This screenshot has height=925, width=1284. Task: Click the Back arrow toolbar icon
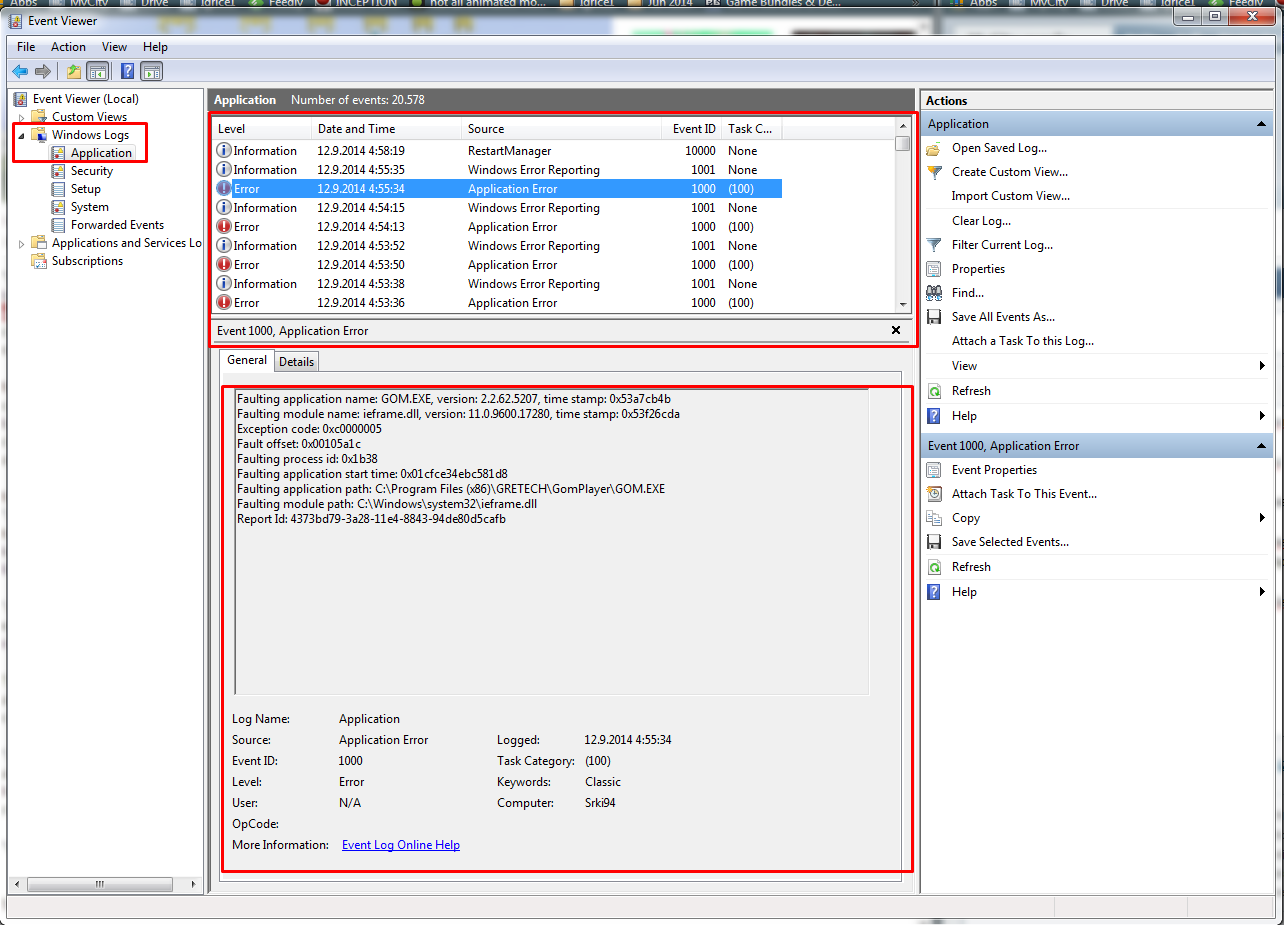click(x=20, y=71)
